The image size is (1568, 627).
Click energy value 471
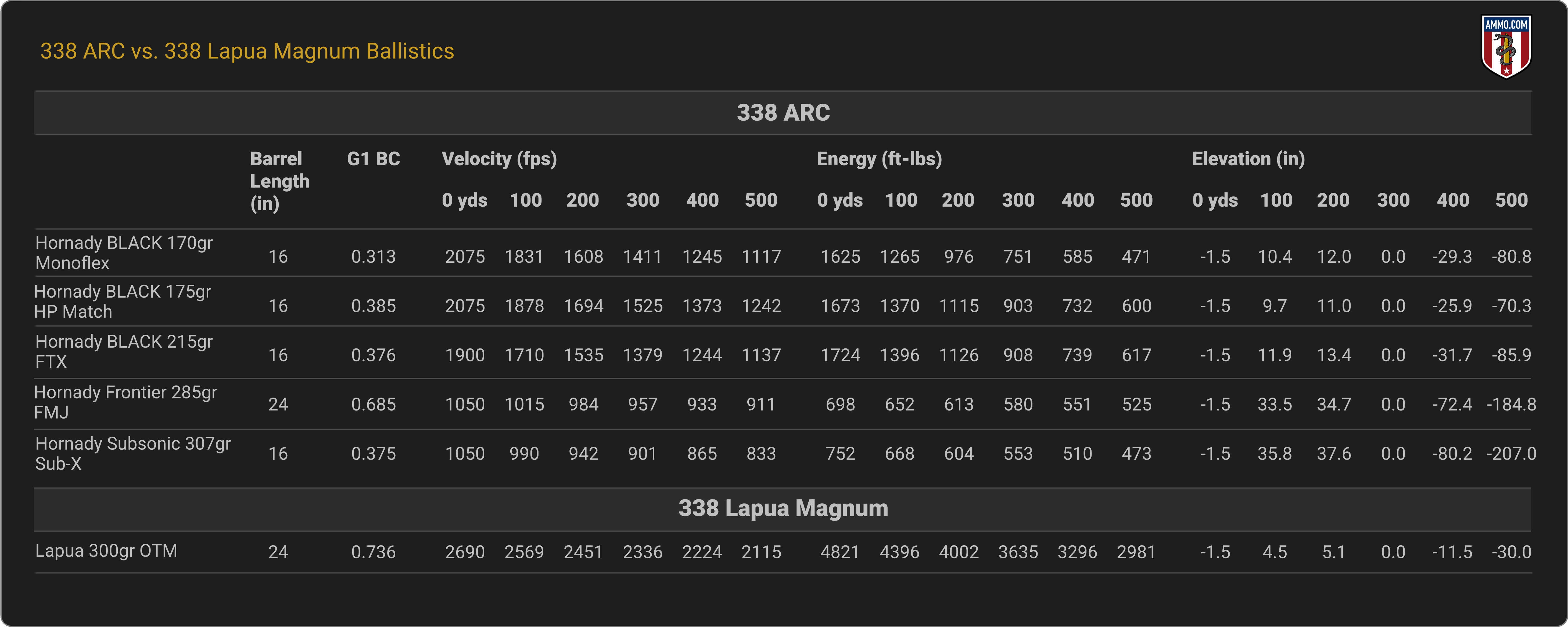1136,257
